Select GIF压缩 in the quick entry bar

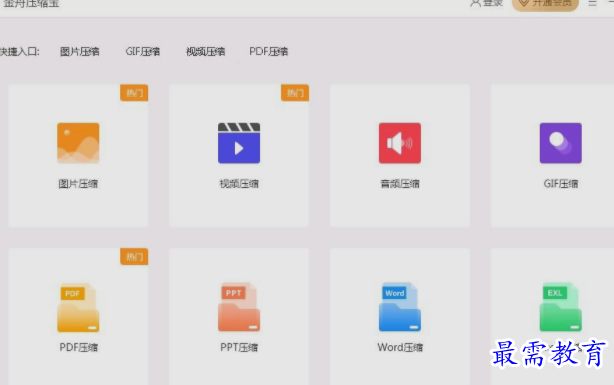pos(143,52)
